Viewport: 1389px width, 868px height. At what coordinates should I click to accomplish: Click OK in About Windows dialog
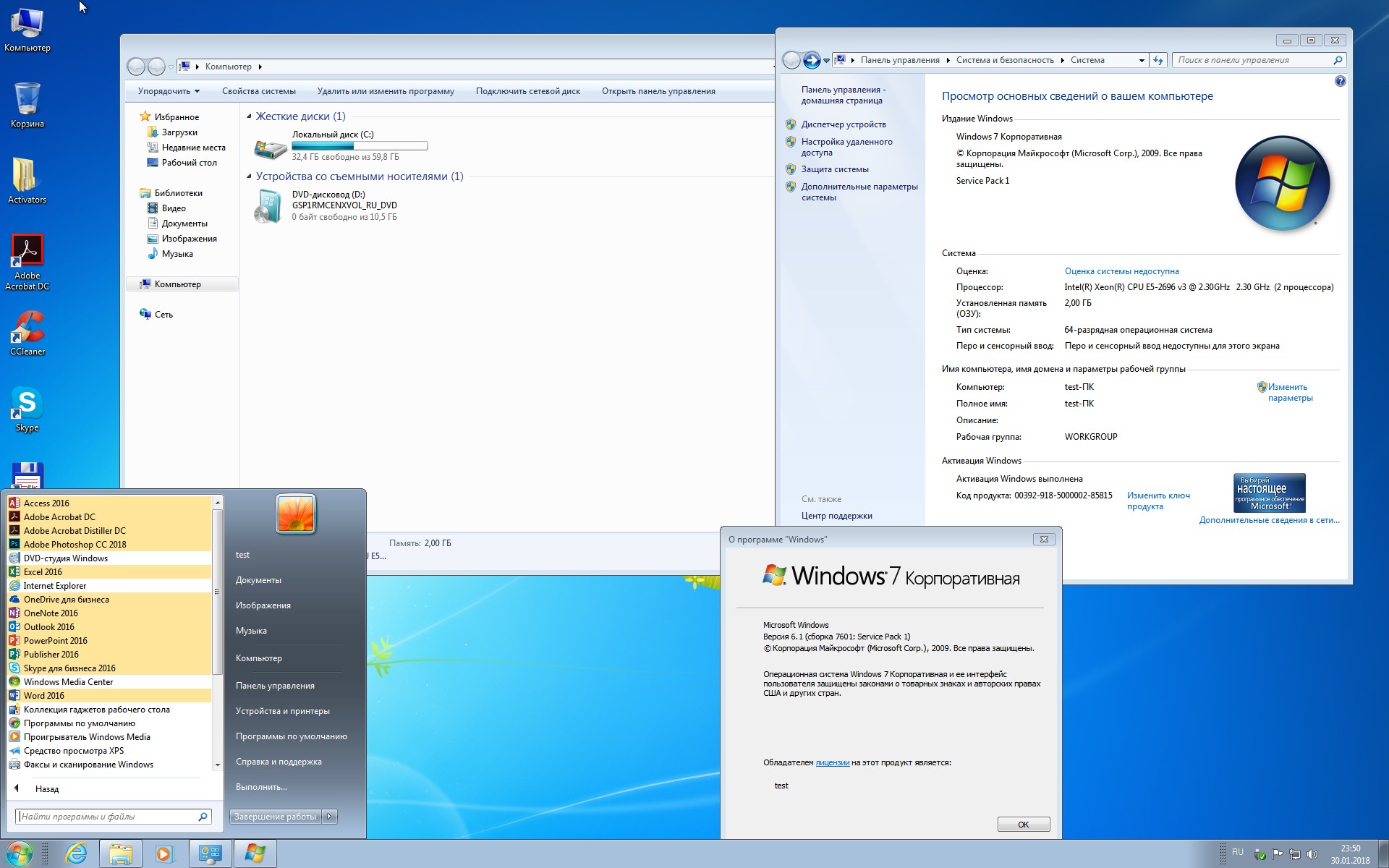click(x=1023, y=825)
